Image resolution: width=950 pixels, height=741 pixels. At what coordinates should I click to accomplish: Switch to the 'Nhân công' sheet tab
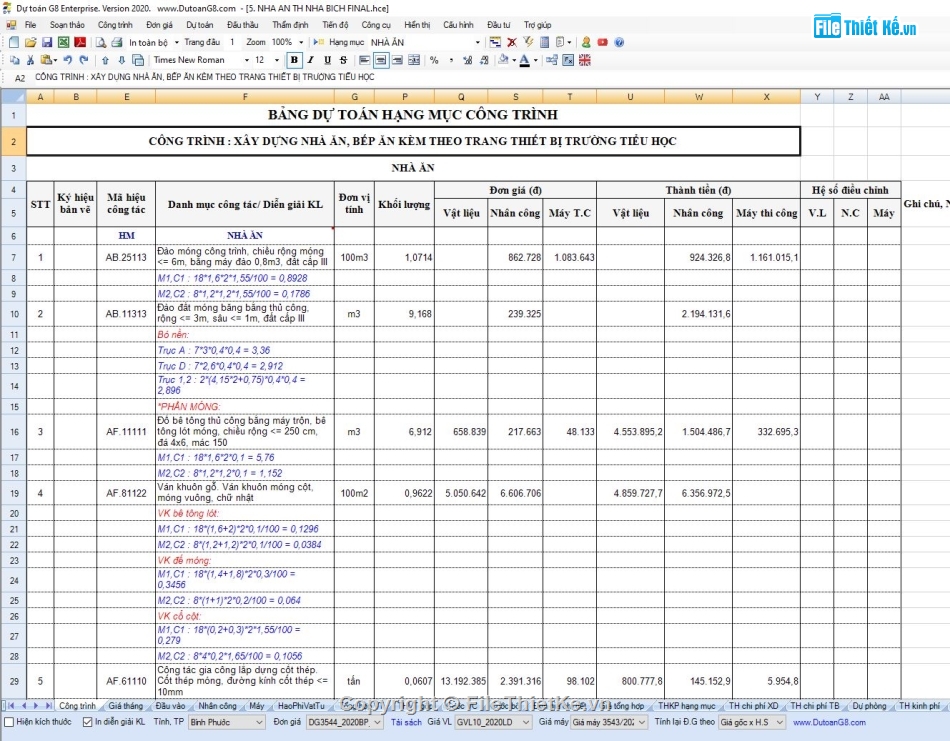coord(218,706)
